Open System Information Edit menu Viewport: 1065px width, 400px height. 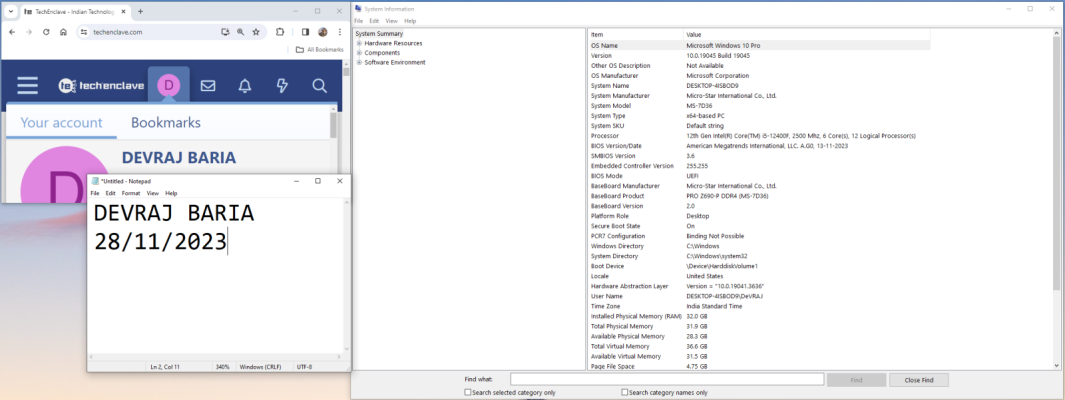[x=374, y=21]
